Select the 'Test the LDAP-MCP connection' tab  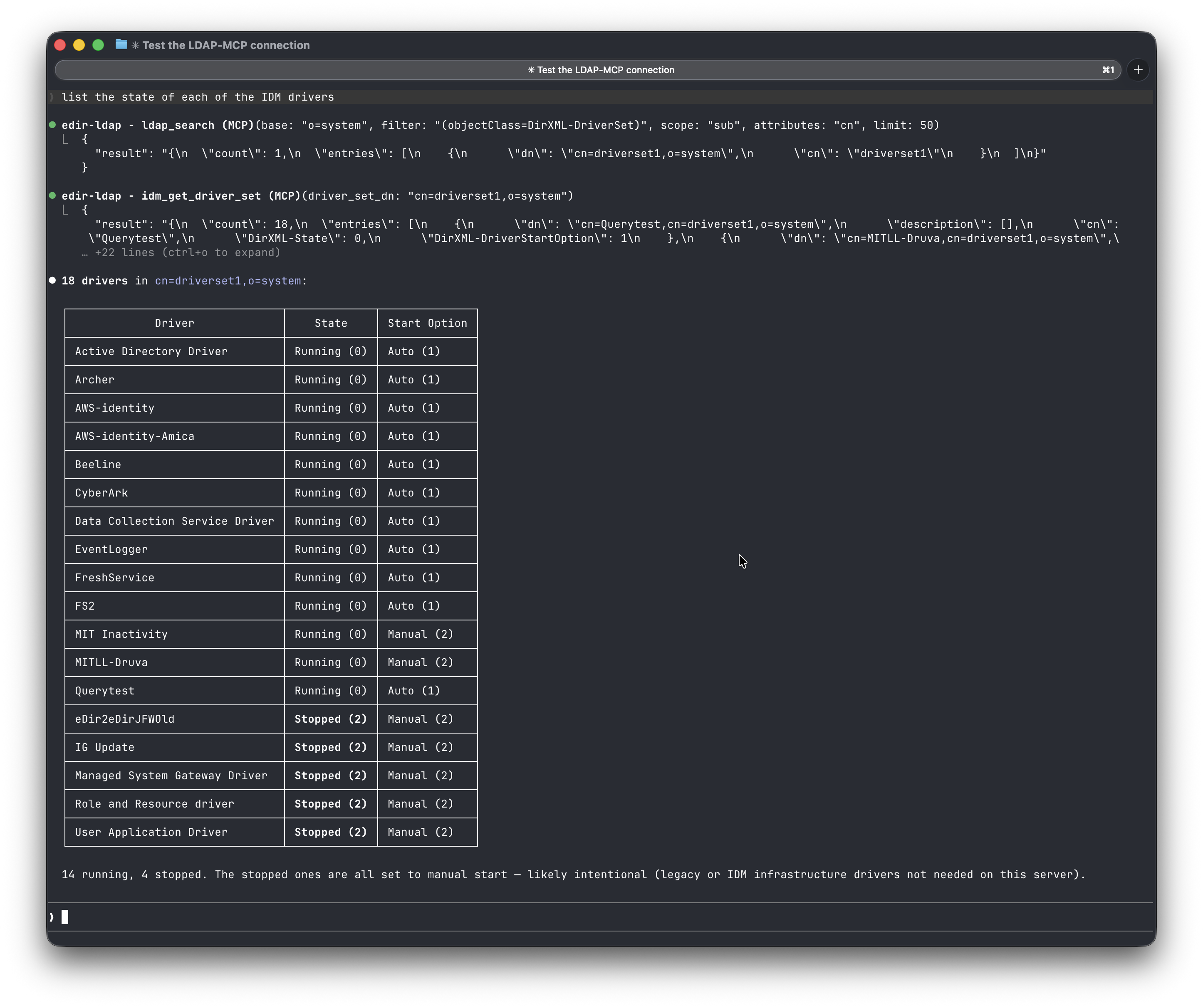pyautogui.click(x=587, y=70)
